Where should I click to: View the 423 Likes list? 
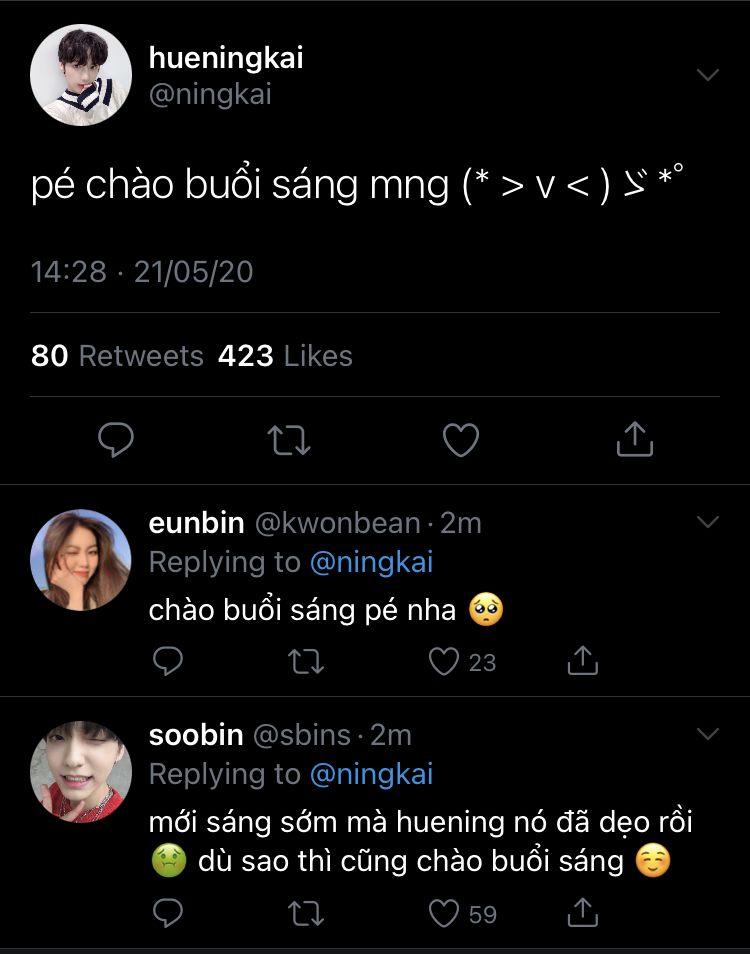point(285,356)
